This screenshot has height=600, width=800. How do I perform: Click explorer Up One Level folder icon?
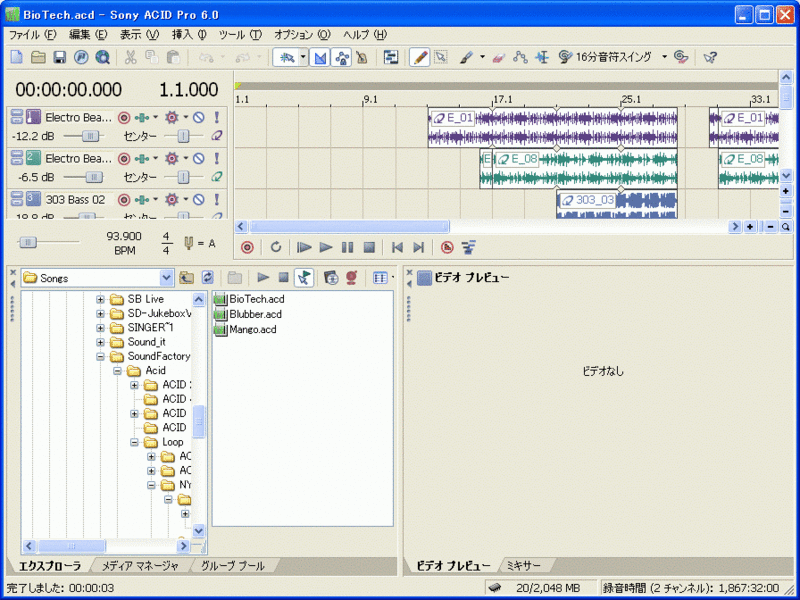click(187, 278)
